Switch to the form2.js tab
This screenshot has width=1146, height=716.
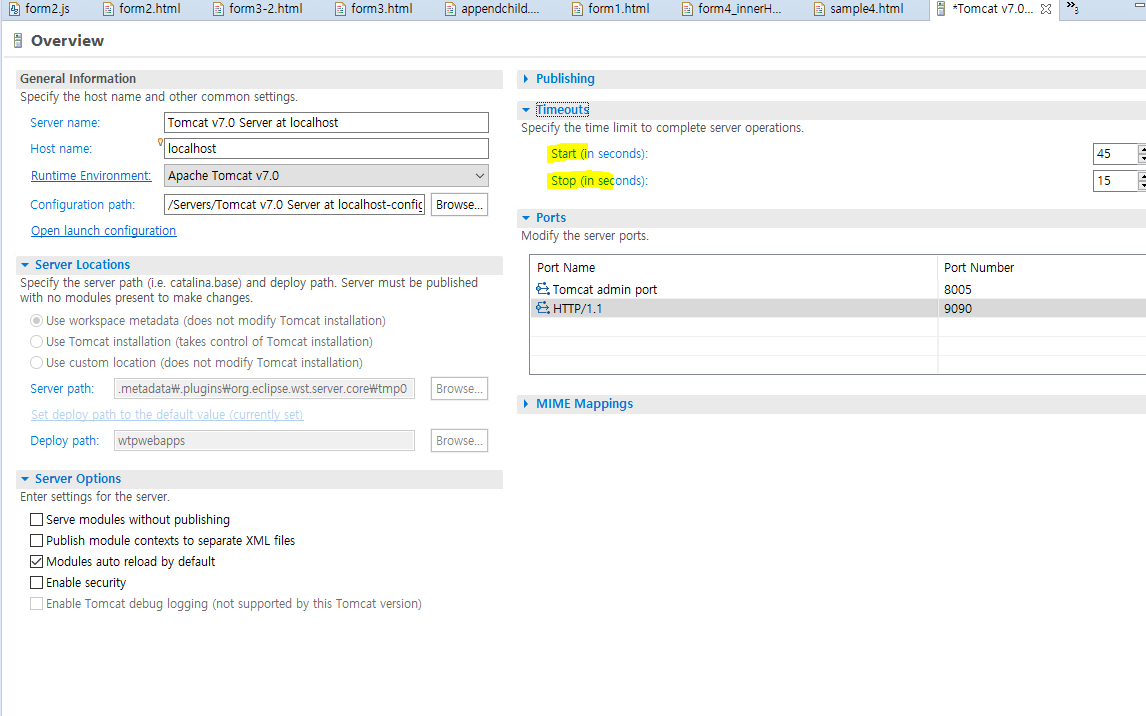39,9
